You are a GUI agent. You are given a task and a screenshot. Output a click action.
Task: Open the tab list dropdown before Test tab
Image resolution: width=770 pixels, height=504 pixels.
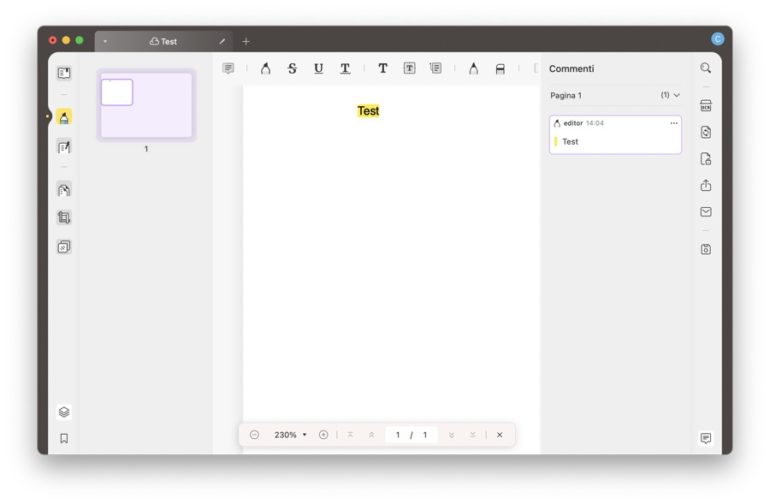coord(105,42)
